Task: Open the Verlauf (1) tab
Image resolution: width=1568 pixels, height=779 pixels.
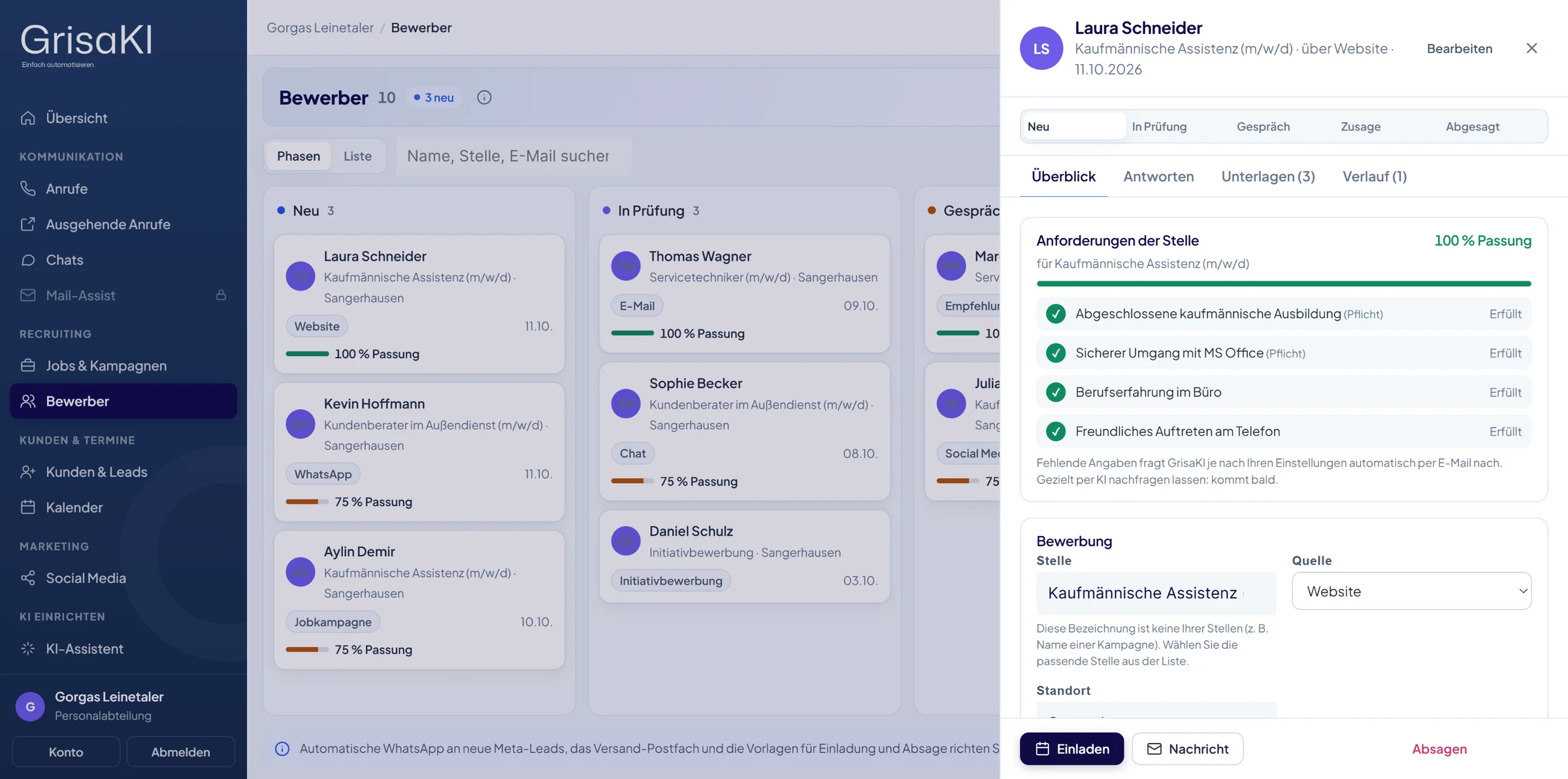Action: 1375,176
